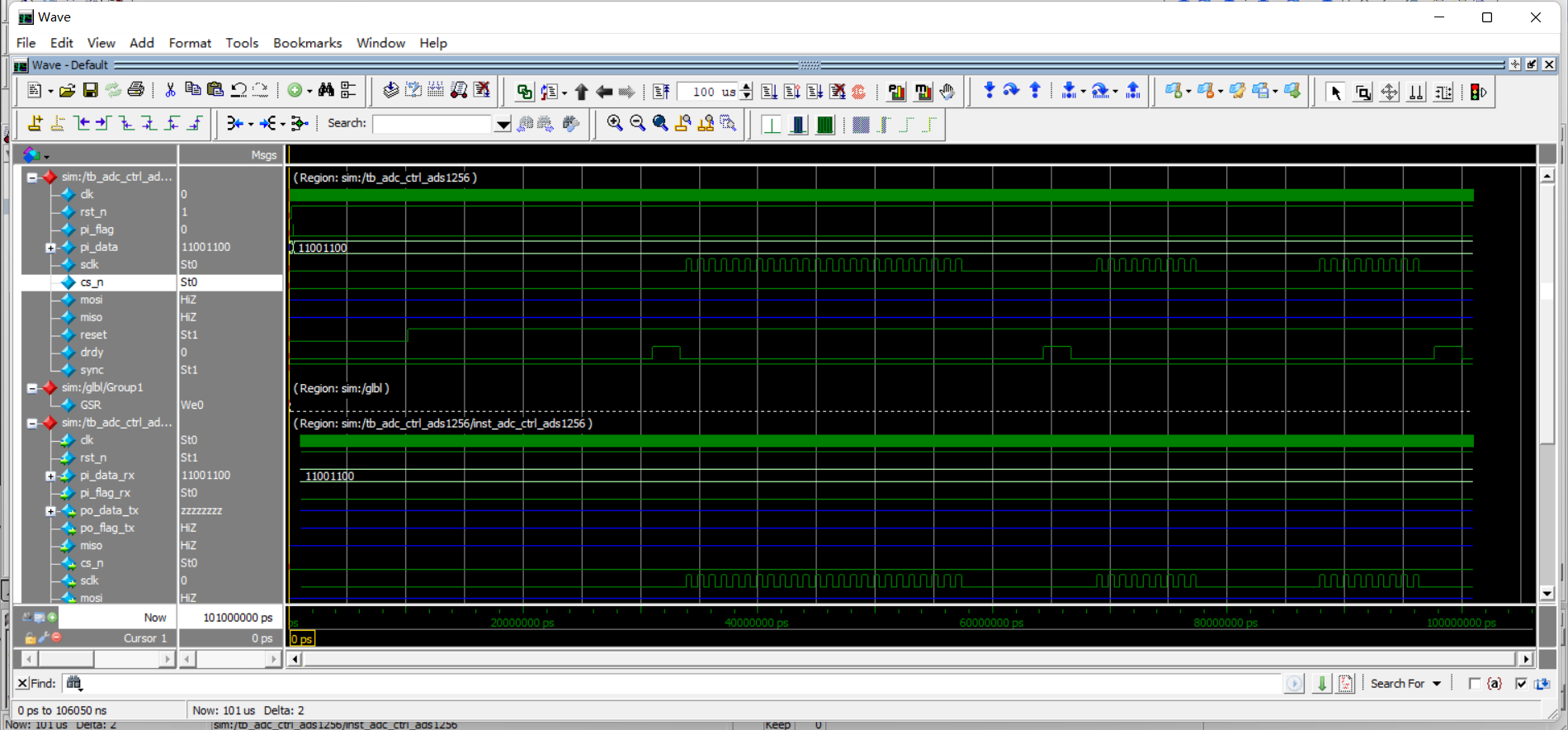Open the Add icon dropdown arrow
This screenshot has width=1568, height=730.
[309, 92]
